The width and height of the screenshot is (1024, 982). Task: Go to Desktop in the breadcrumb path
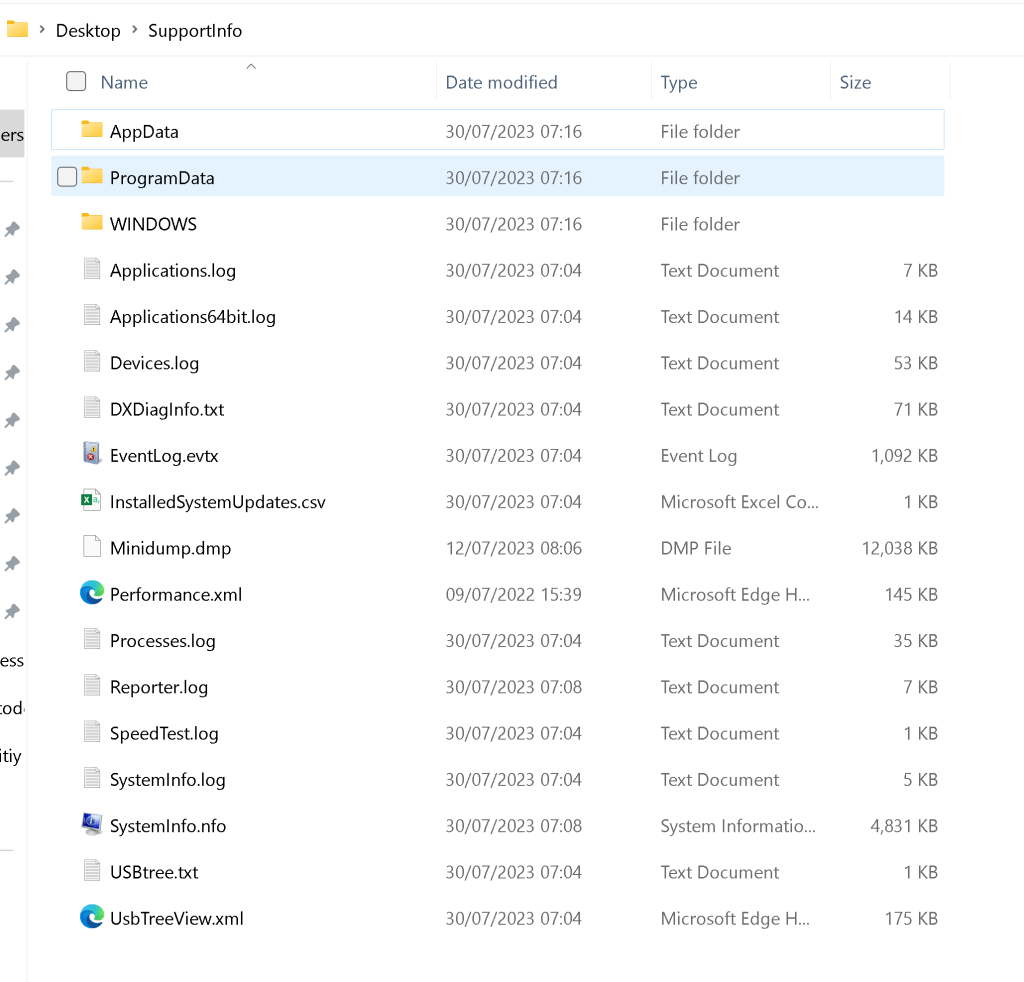point(88,31)
